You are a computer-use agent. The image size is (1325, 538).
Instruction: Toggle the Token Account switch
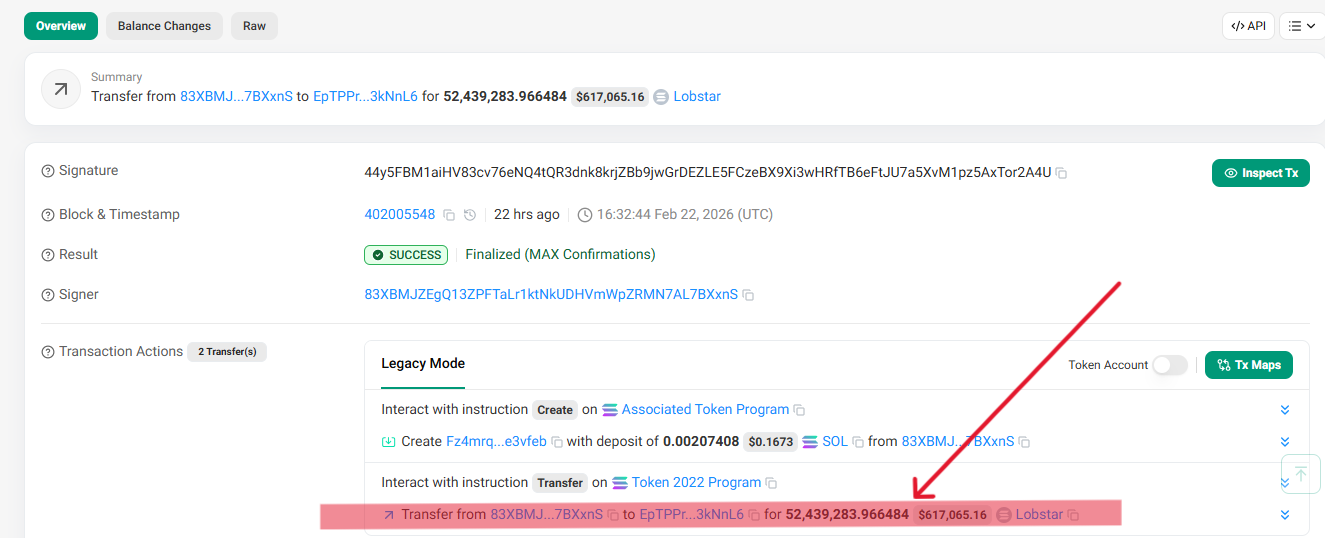tap(1170, 365)
